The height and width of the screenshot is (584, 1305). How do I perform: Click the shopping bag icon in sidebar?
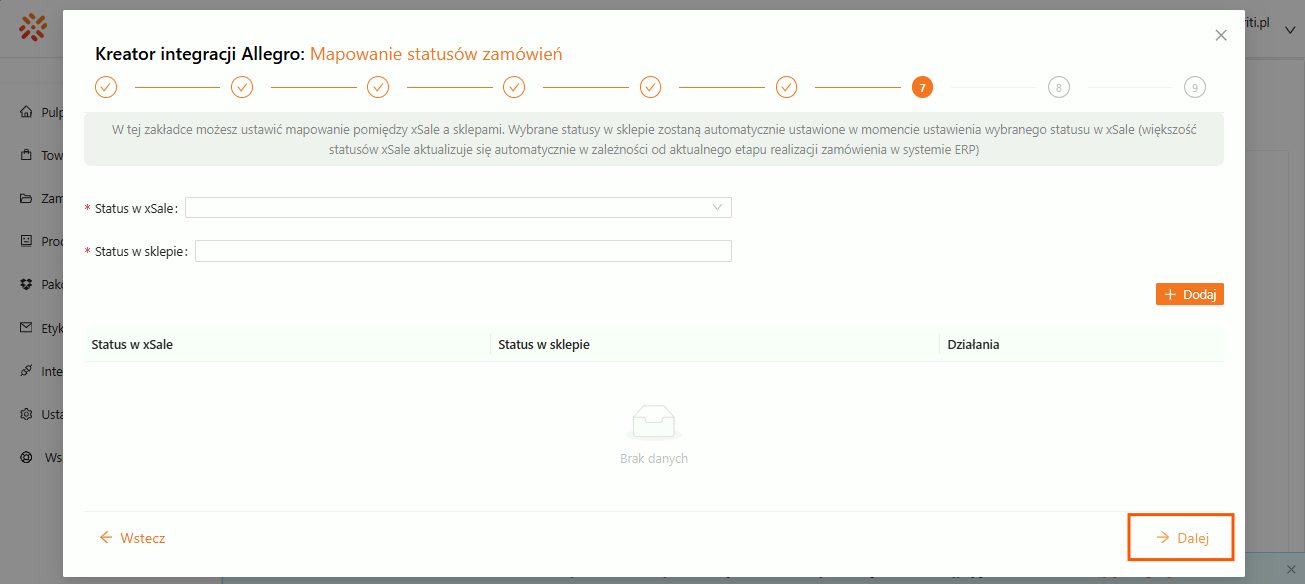click(27, 155)
